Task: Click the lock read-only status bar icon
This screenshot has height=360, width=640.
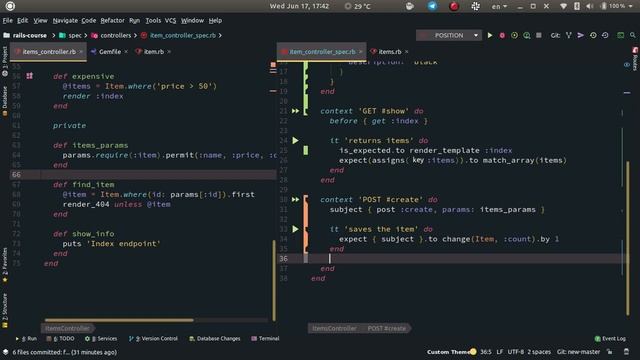Action: point(609,352)
